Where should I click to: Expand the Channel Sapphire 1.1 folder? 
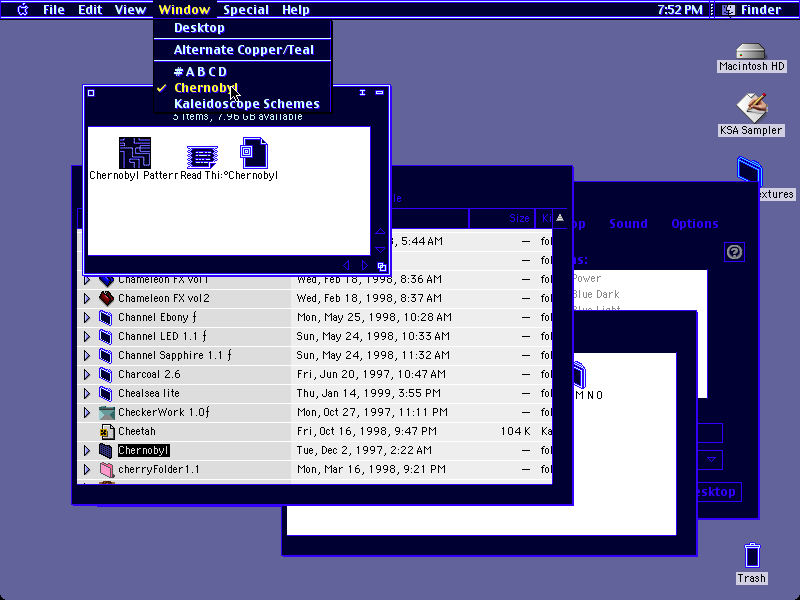coord(87,355)
